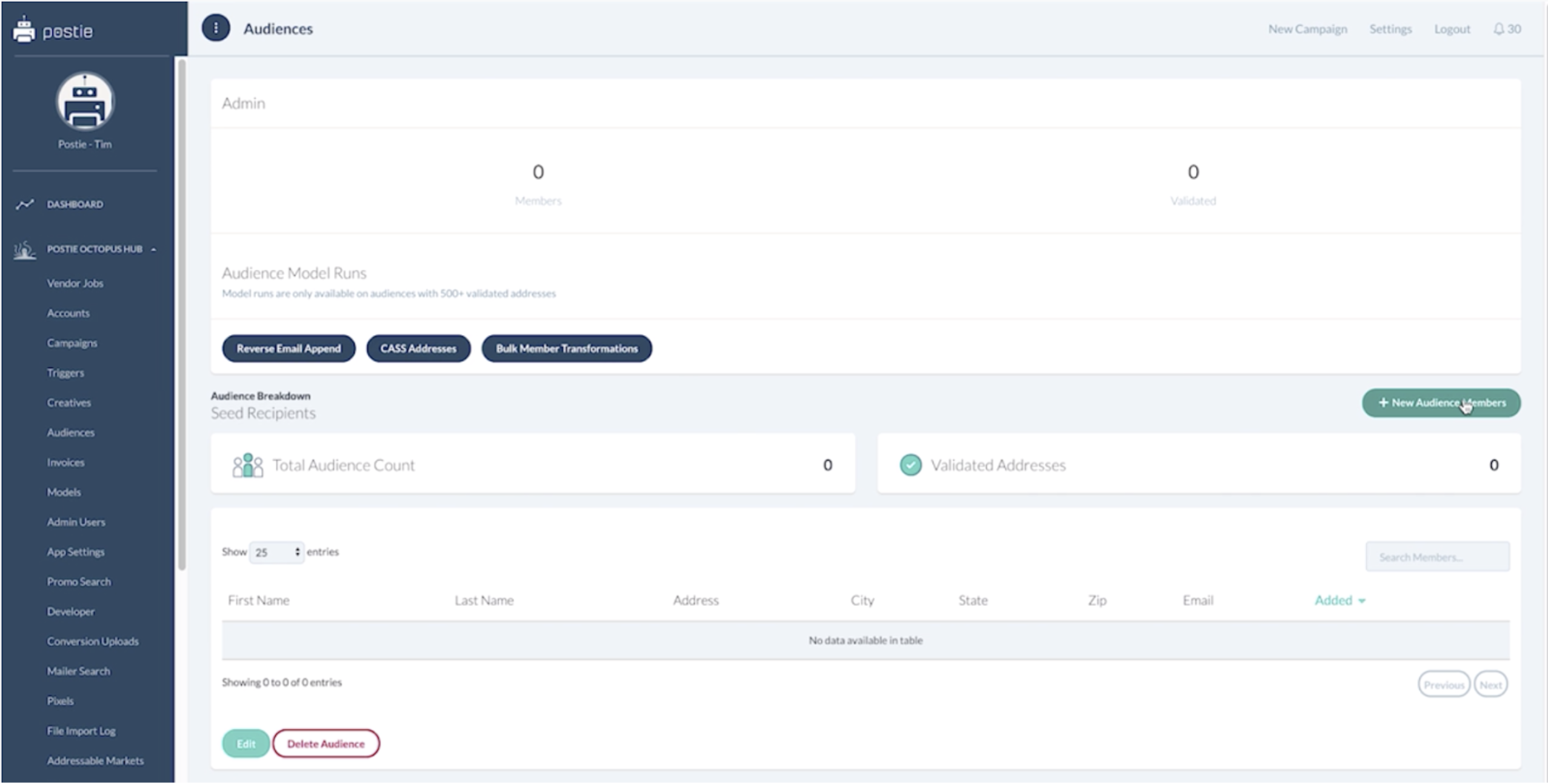Click the Validated Addresses checkmark icon
Screen dimensions: 1548x784
click(910, 465)
